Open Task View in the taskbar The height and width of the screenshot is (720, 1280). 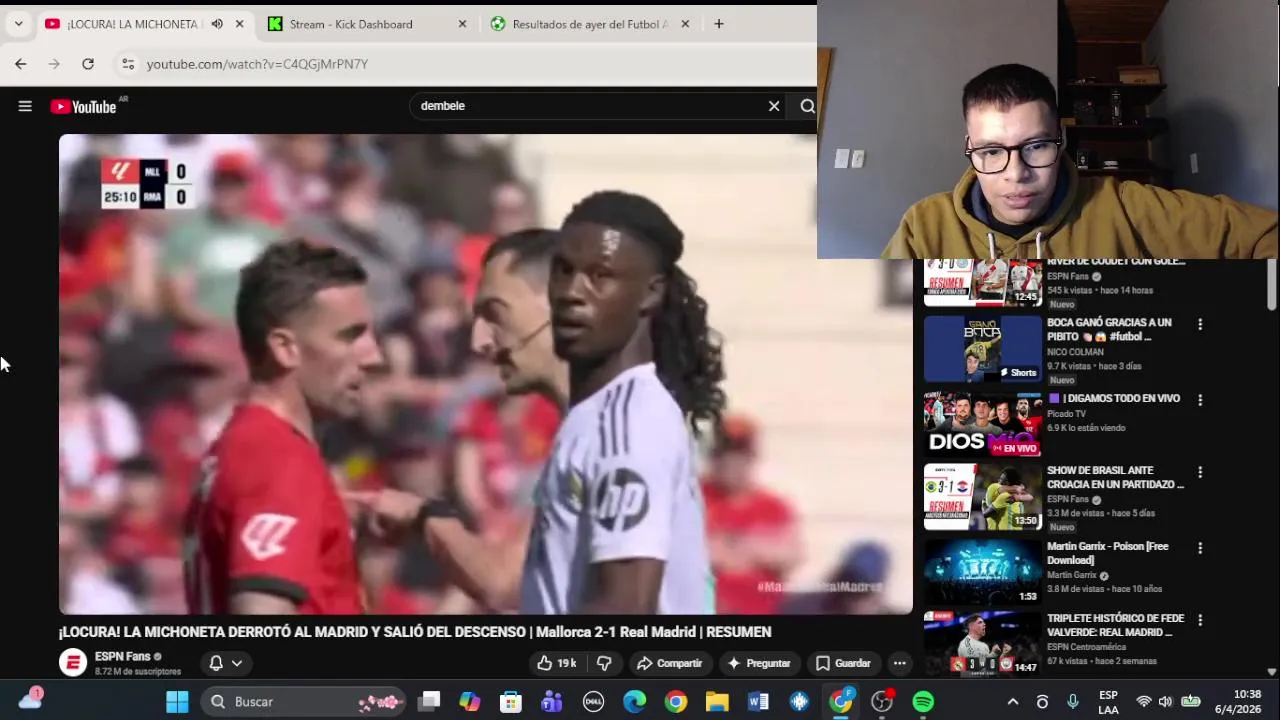coord(429,702)
